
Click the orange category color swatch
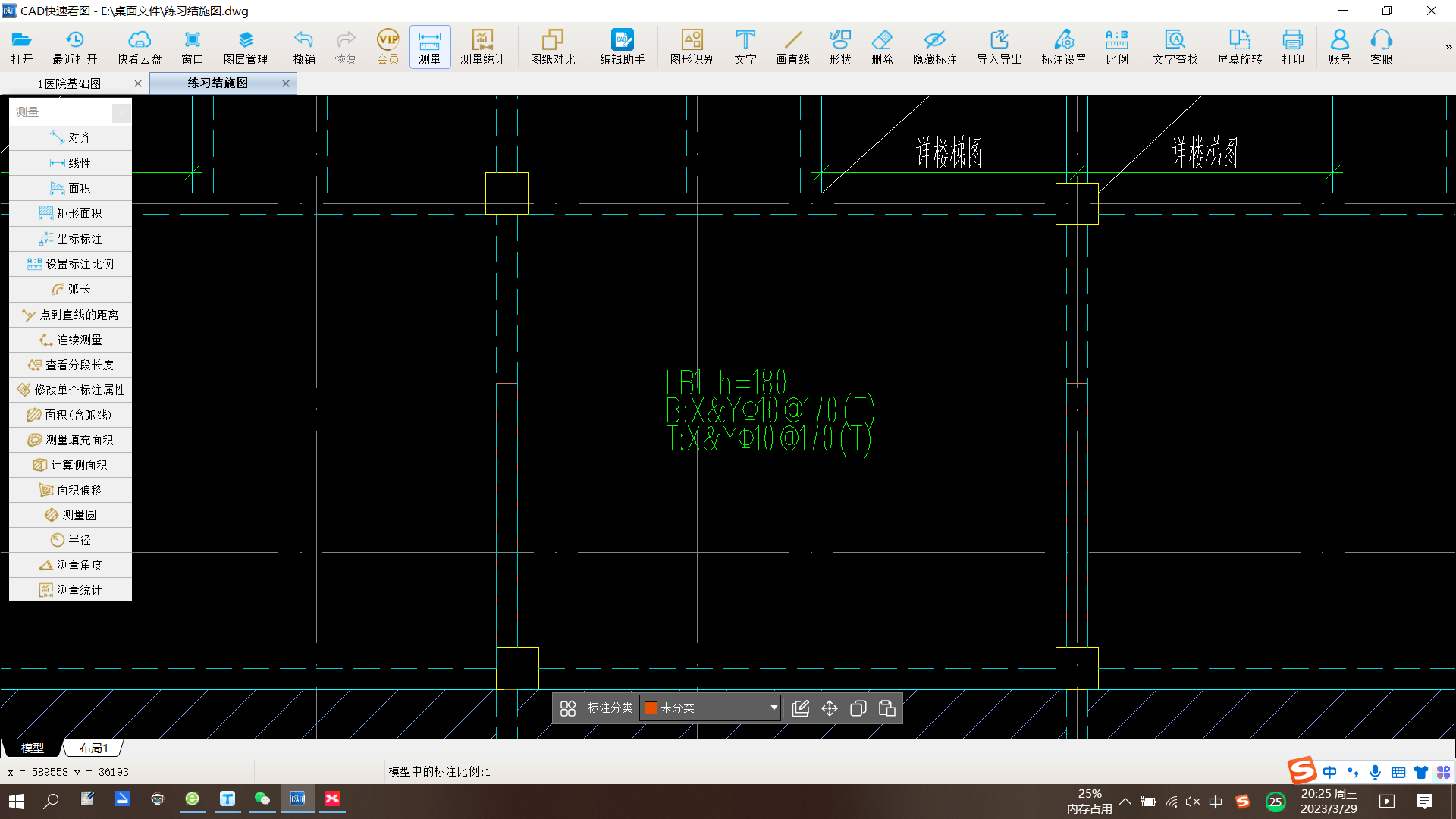point(651,708)
